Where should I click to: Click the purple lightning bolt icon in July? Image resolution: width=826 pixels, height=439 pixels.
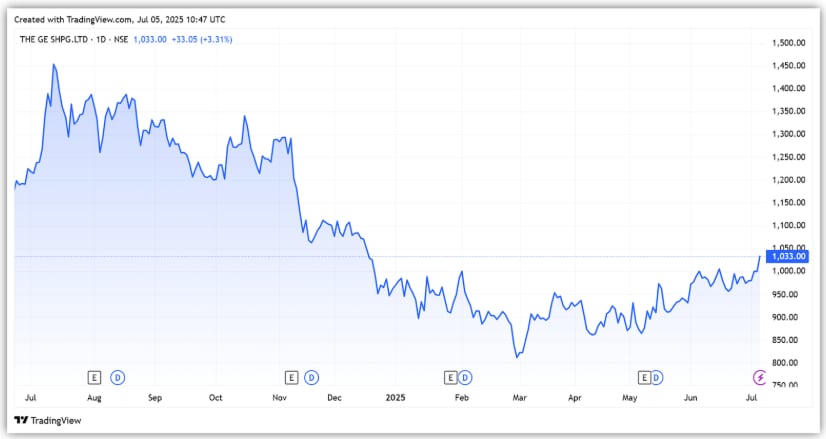[x=758, y=377]
